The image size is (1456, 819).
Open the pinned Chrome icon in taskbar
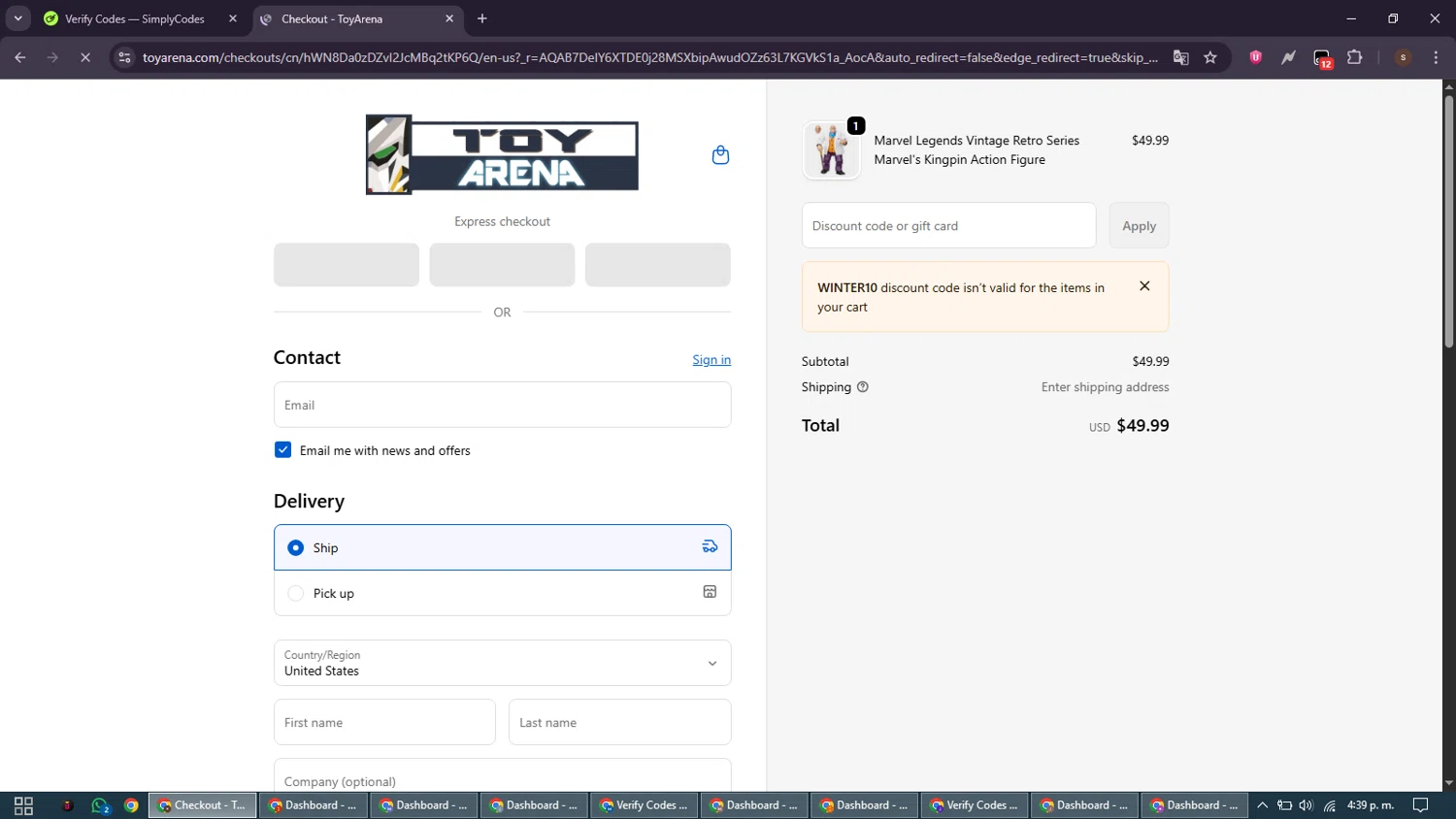pyautogui.click(x=131, y=805)
